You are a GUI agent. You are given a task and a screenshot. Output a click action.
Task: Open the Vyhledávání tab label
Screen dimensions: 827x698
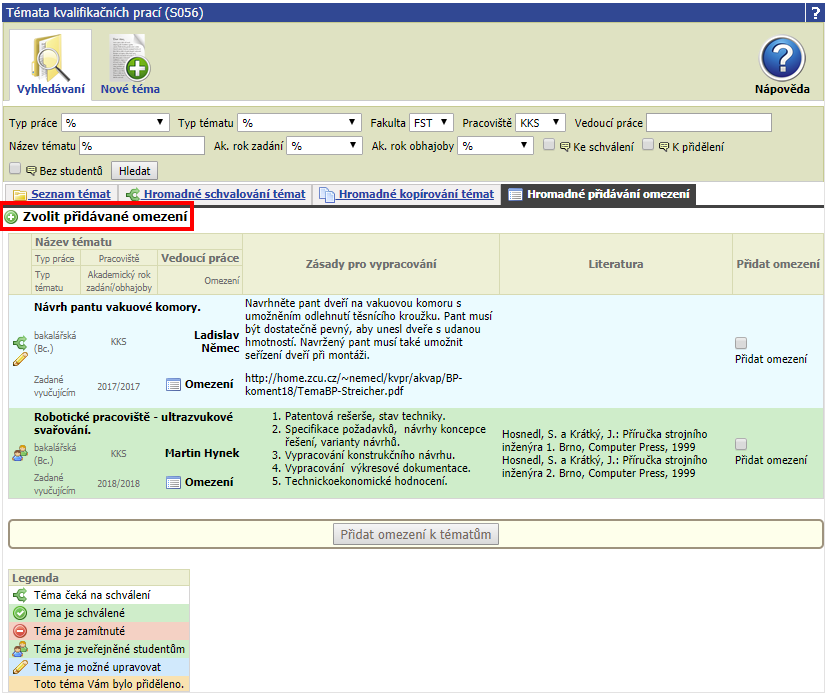pyautogui.click(x=51, y=89)
